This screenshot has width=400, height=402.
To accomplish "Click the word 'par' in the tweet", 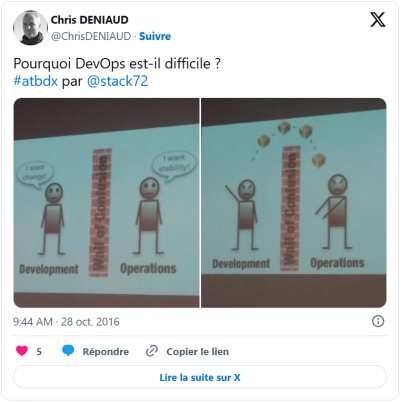I will tap(72, 82).
